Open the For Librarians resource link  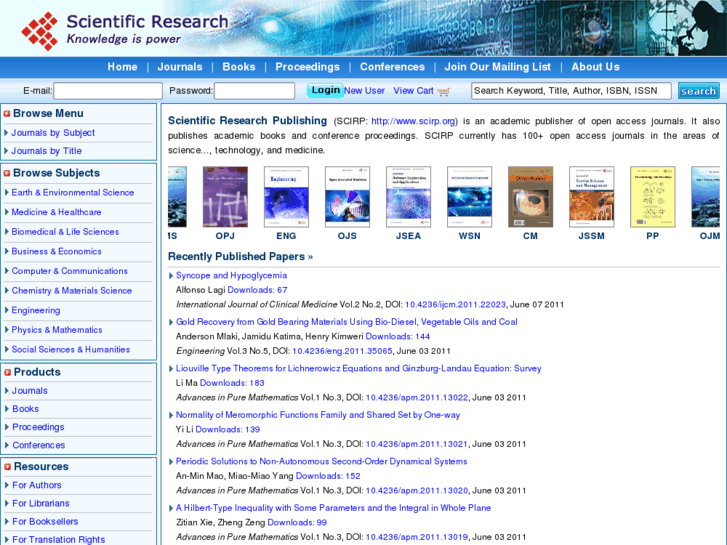[40, 503]
